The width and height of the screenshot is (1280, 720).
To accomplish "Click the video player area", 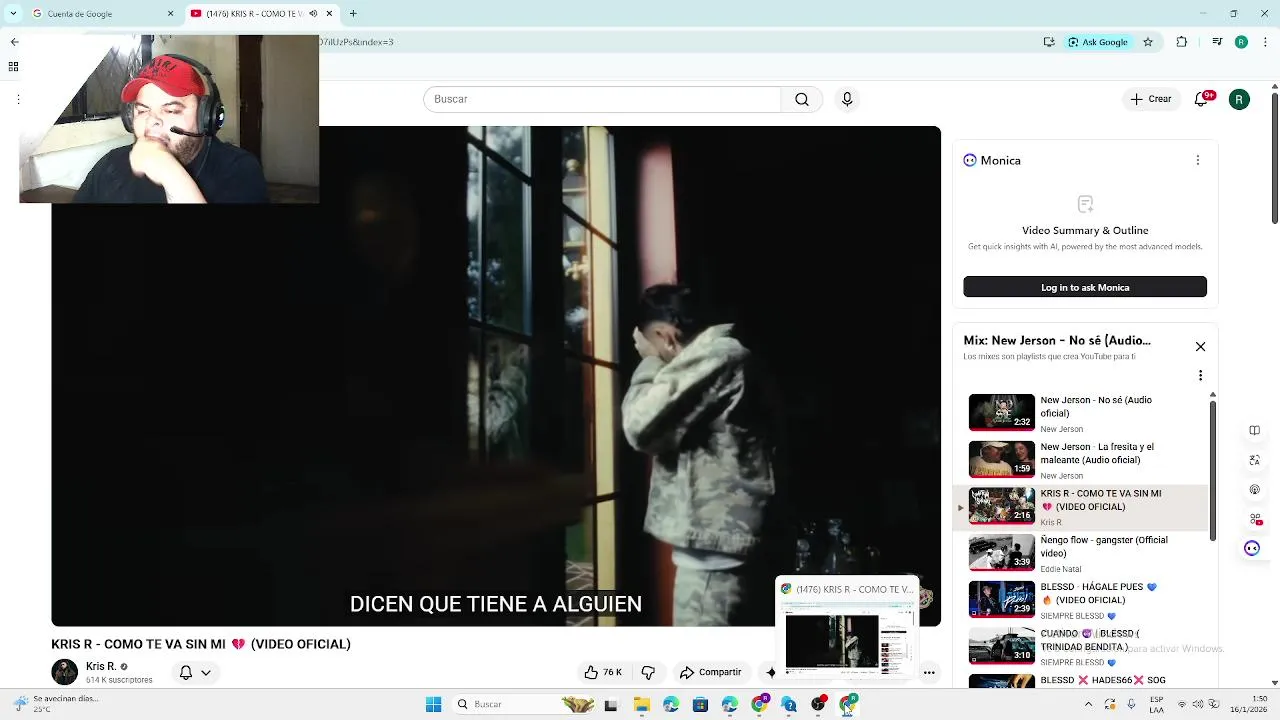I will tap(496, 376).
